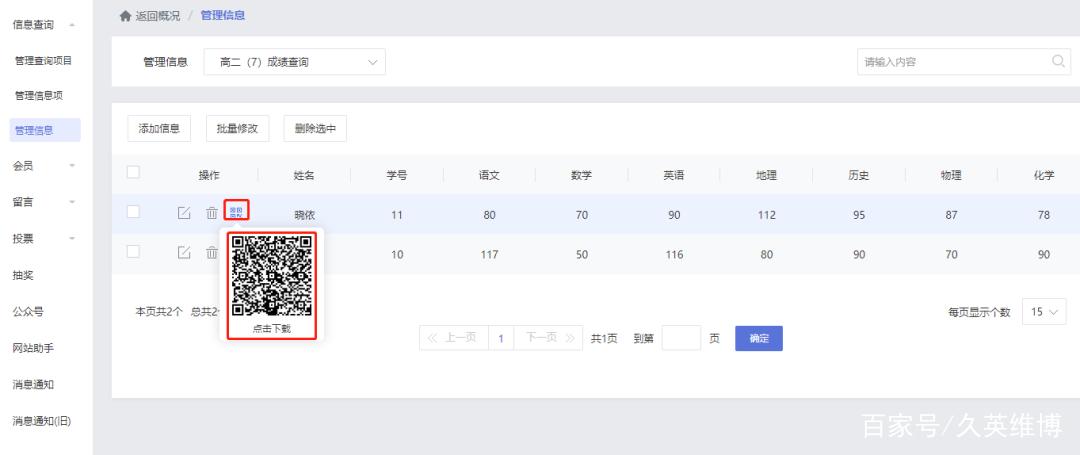This screenshot has height=455, width=1080.
Task: Click the edit icon in the 学号 10 row
Action: coord(184,253)
